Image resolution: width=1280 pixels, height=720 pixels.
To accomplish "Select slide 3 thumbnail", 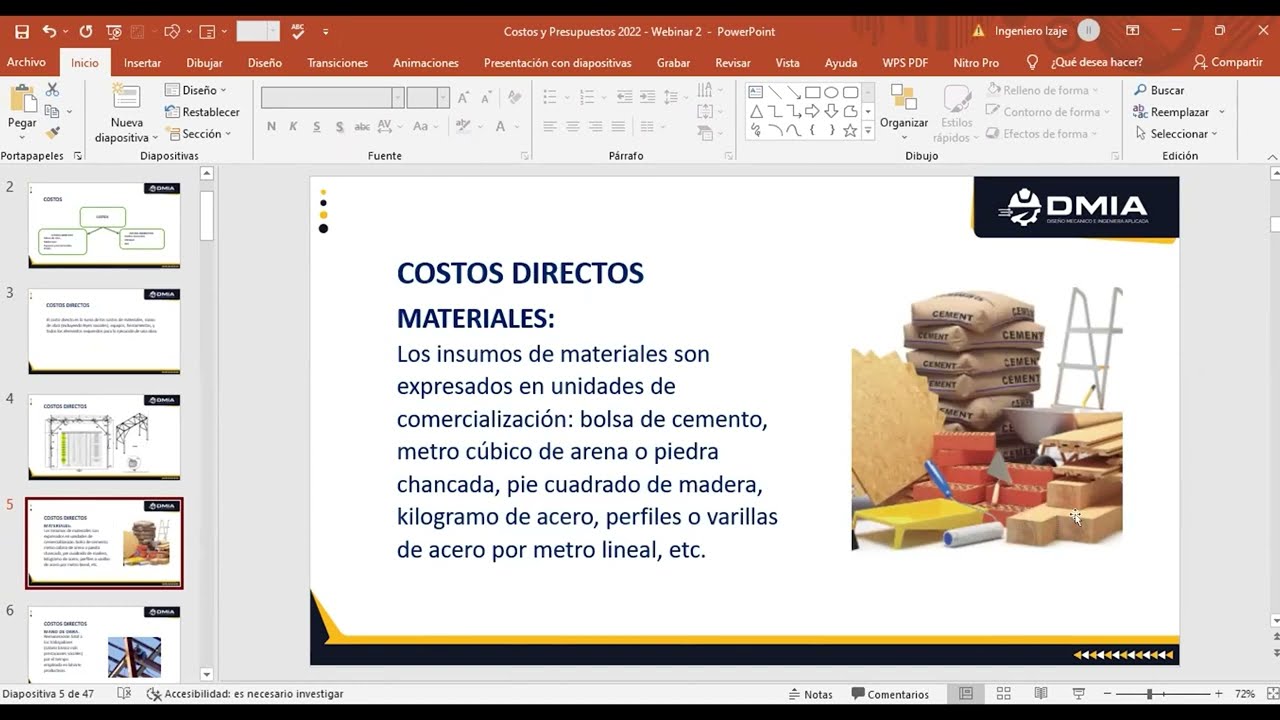I will (x=104, y=331).
